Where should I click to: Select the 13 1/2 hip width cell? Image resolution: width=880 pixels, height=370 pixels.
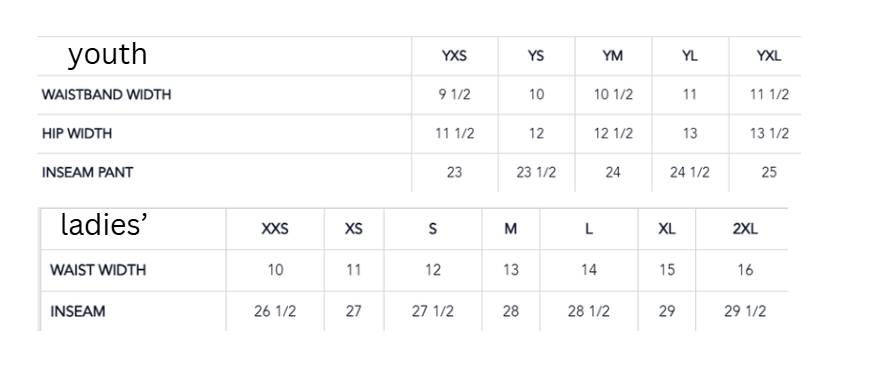[769, 133]
